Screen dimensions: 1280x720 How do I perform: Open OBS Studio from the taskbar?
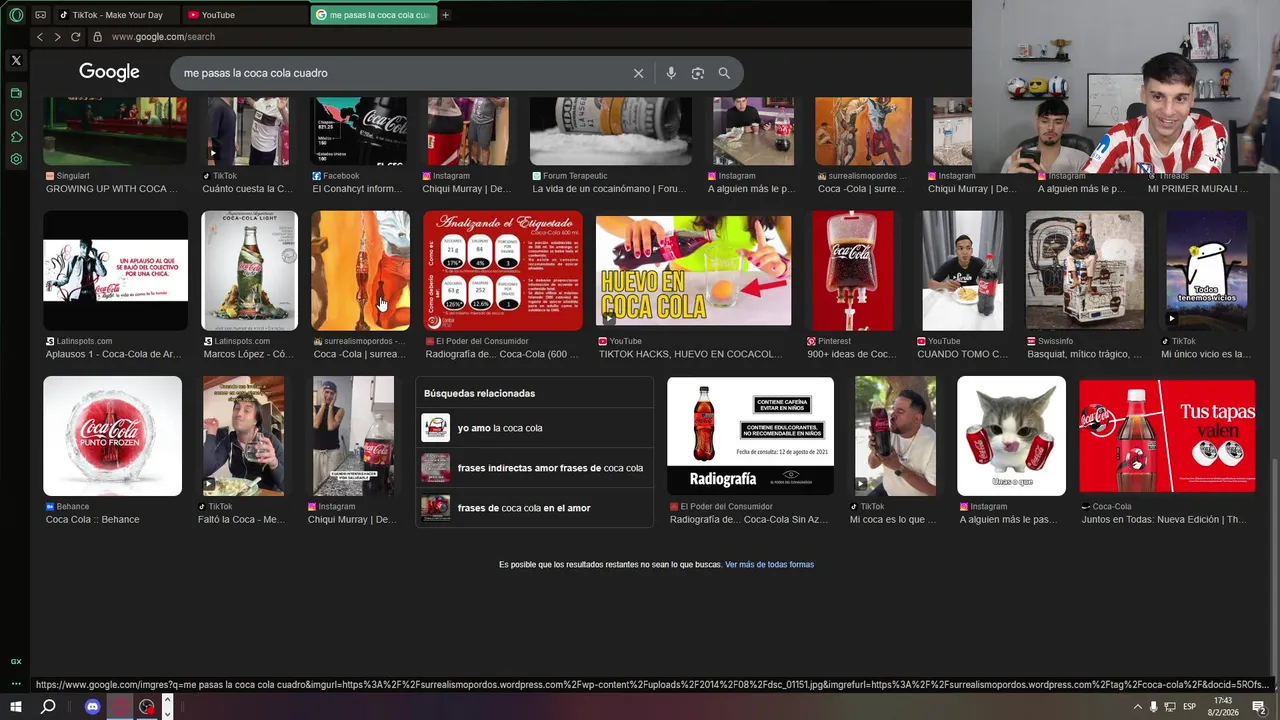pos(147,707)
